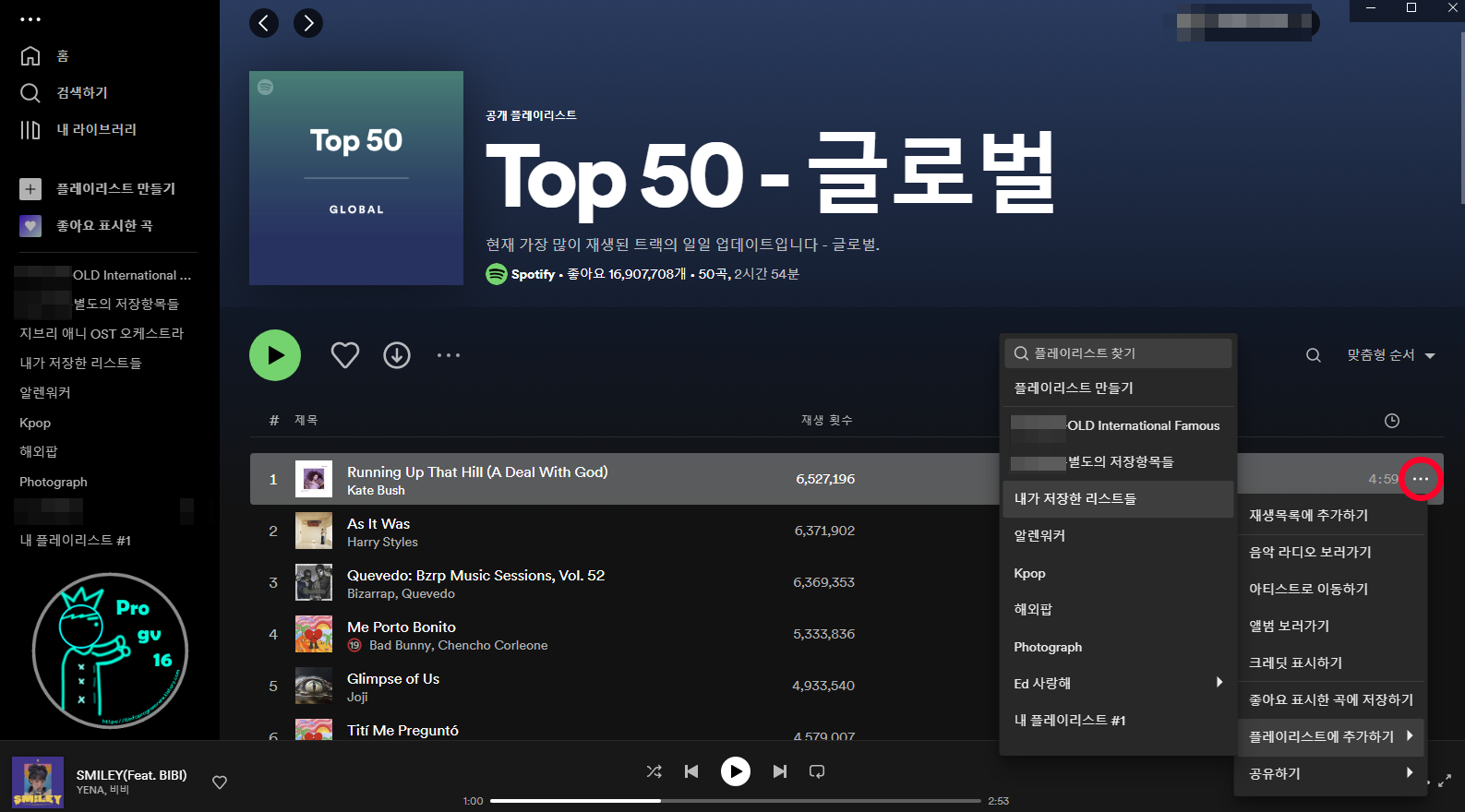This screenshot has width=1465, height=812.
Task: Like the SMILEY track in now playing bar
Action: coord(220,782)
